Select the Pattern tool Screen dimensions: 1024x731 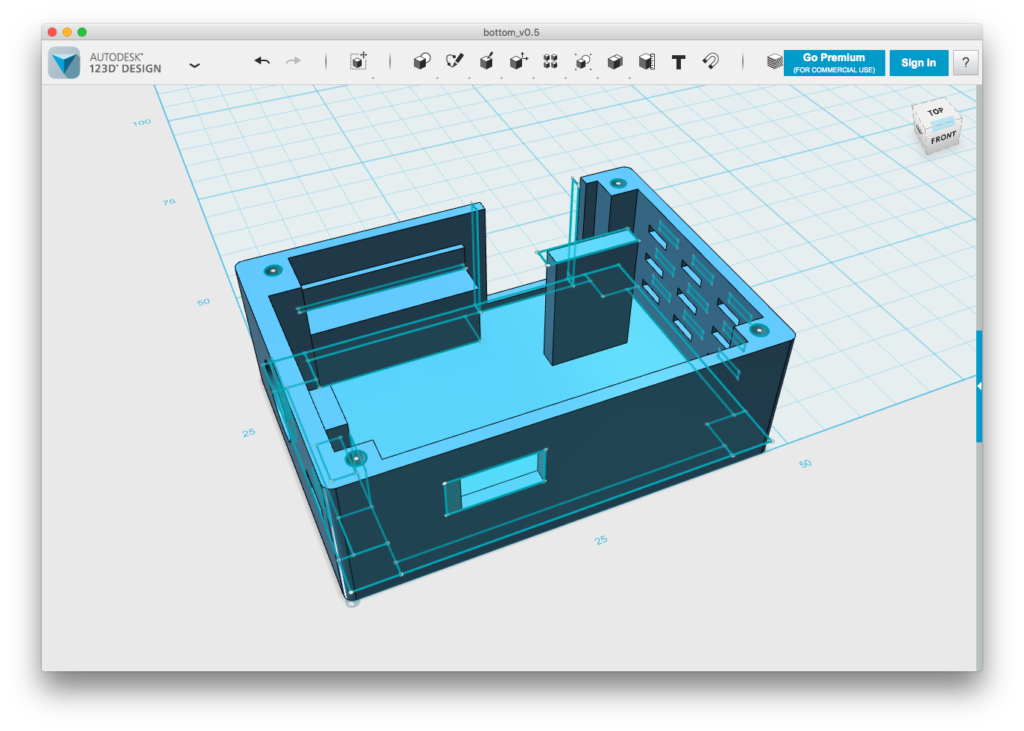point(550,62)
